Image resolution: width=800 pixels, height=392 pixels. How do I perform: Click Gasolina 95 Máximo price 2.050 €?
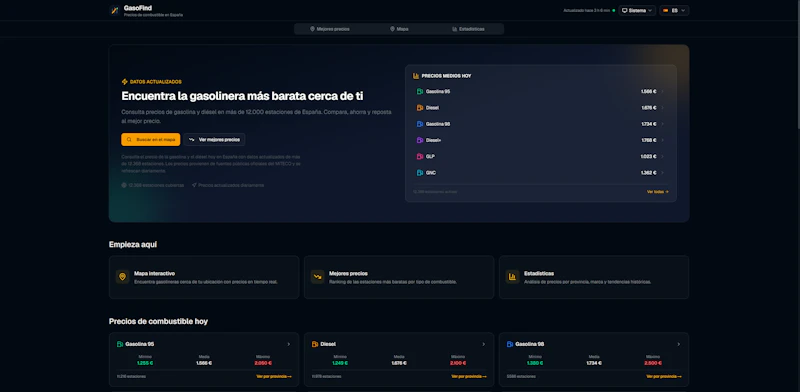(263, 363)
